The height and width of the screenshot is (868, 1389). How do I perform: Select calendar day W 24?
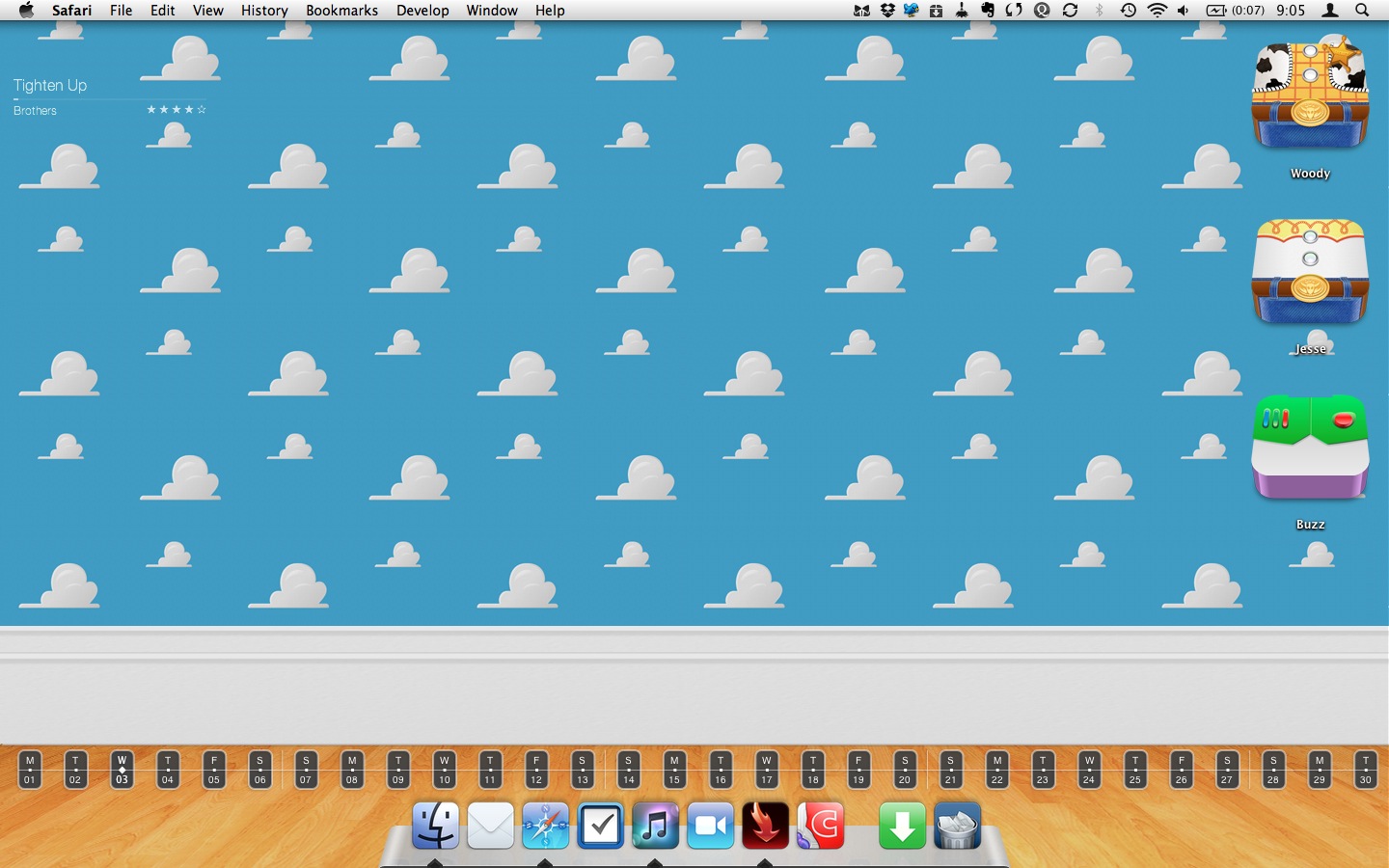click(x=1089, y=770)
